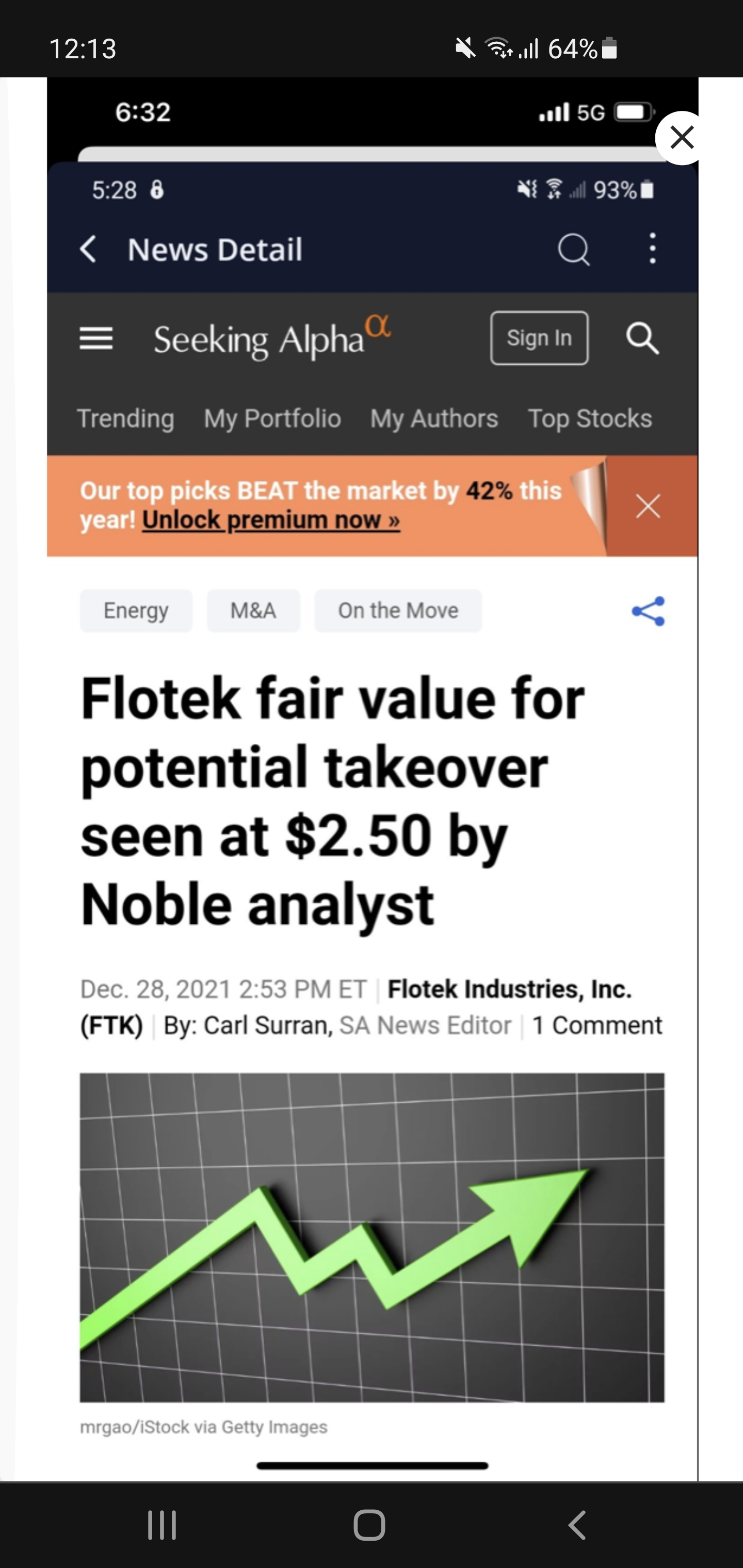Image resolution: width=743 pixels, height=1568 pixels.
Task: Dismiss the orange premium banner
Action: 648,507
